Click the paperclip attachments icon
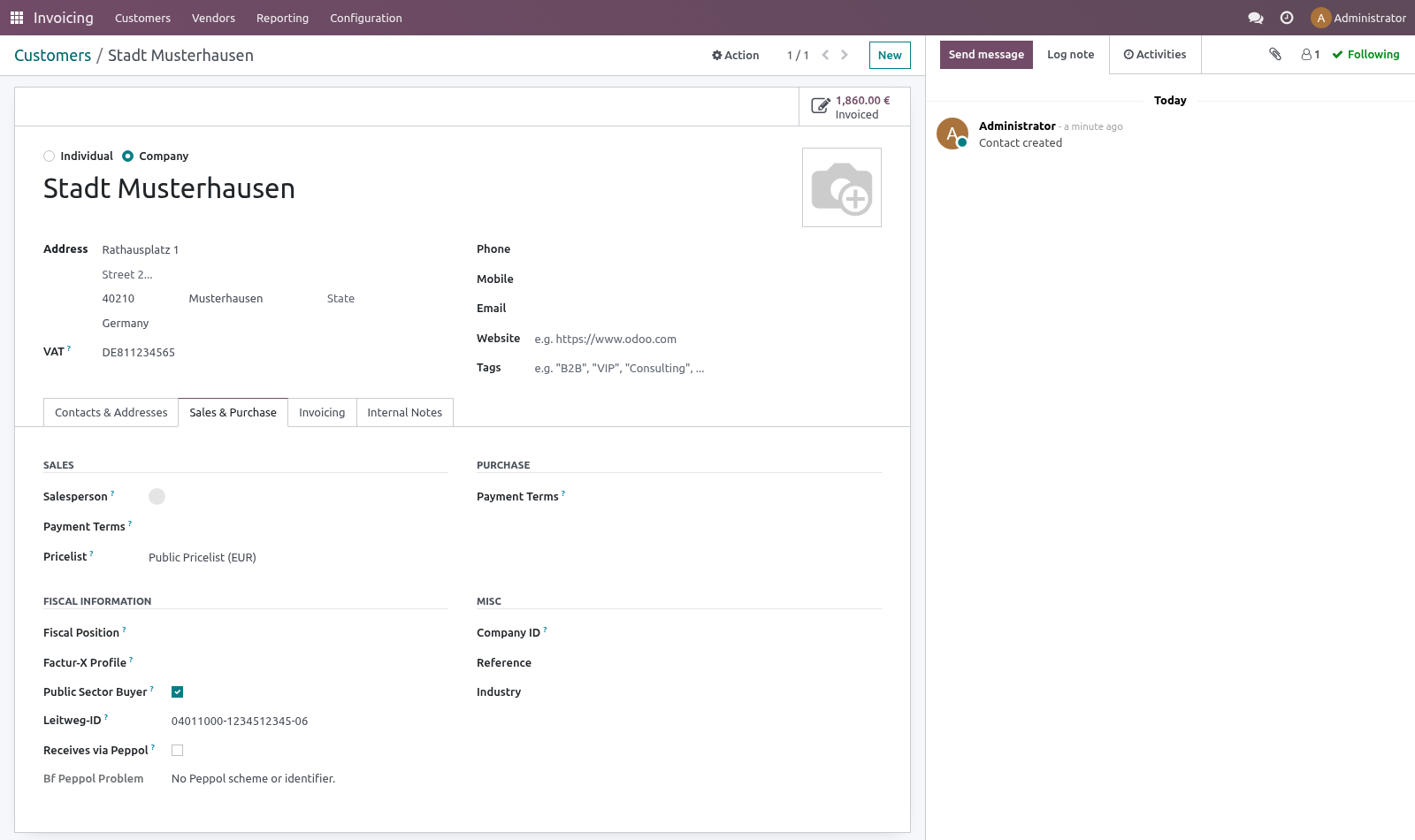This screenshot has height=840, width=1415. [1275, 54]
